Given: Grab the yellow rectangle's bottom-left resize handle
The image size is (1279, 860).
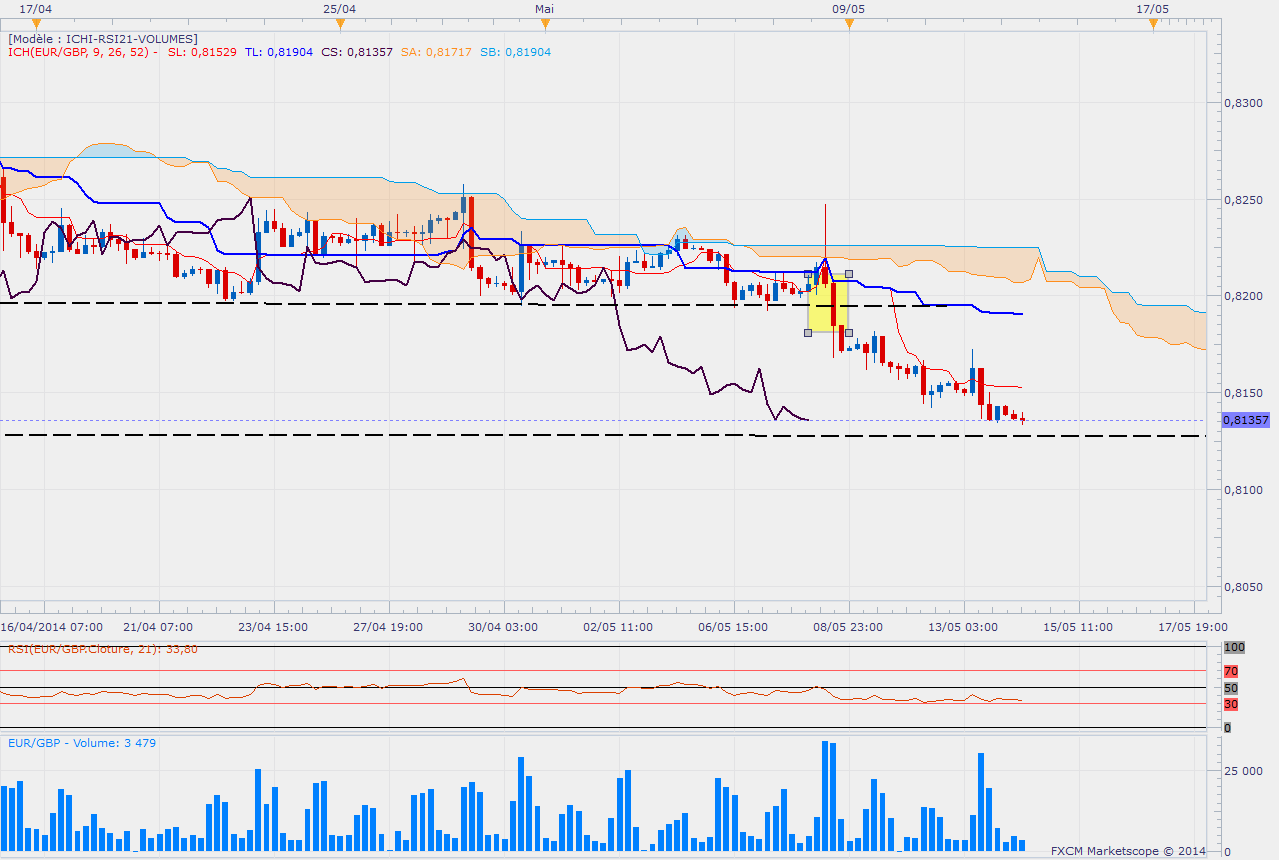Looking at the screenshot, I should coord(808,332).
